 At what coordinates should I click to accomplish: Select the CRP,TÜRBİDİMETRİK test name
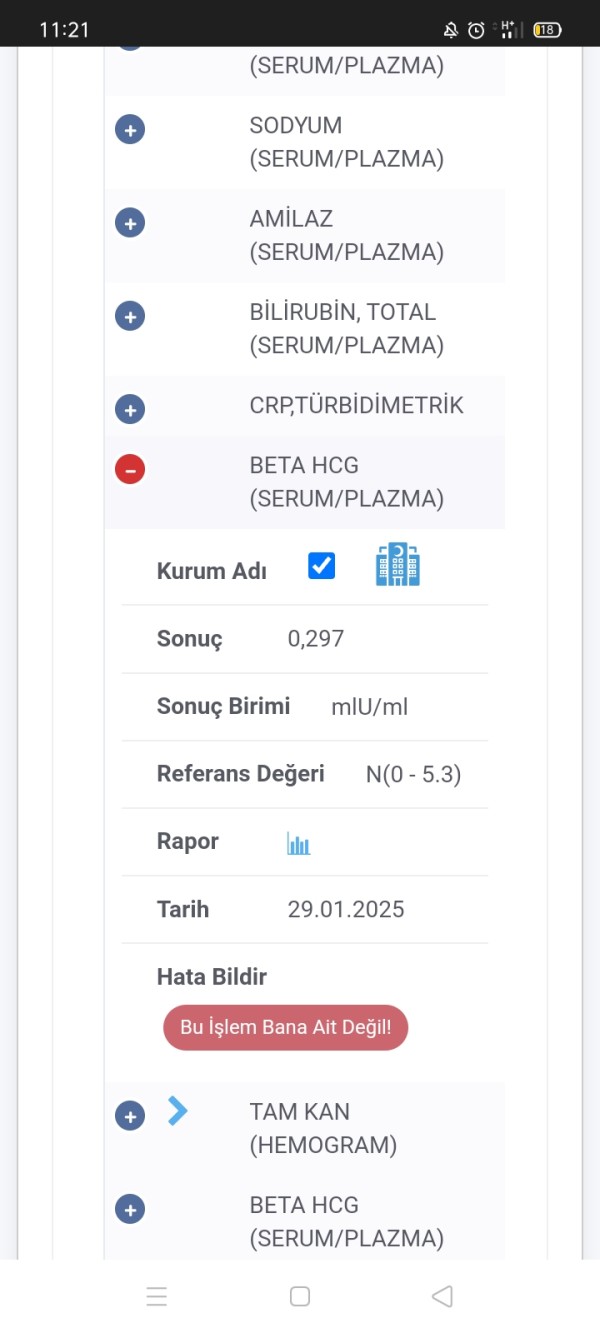(357, 406)
